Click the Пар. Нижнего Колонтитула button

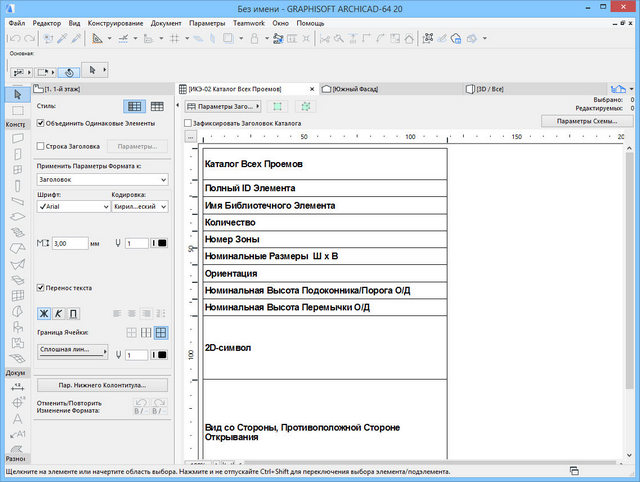[x=101, y=384]
